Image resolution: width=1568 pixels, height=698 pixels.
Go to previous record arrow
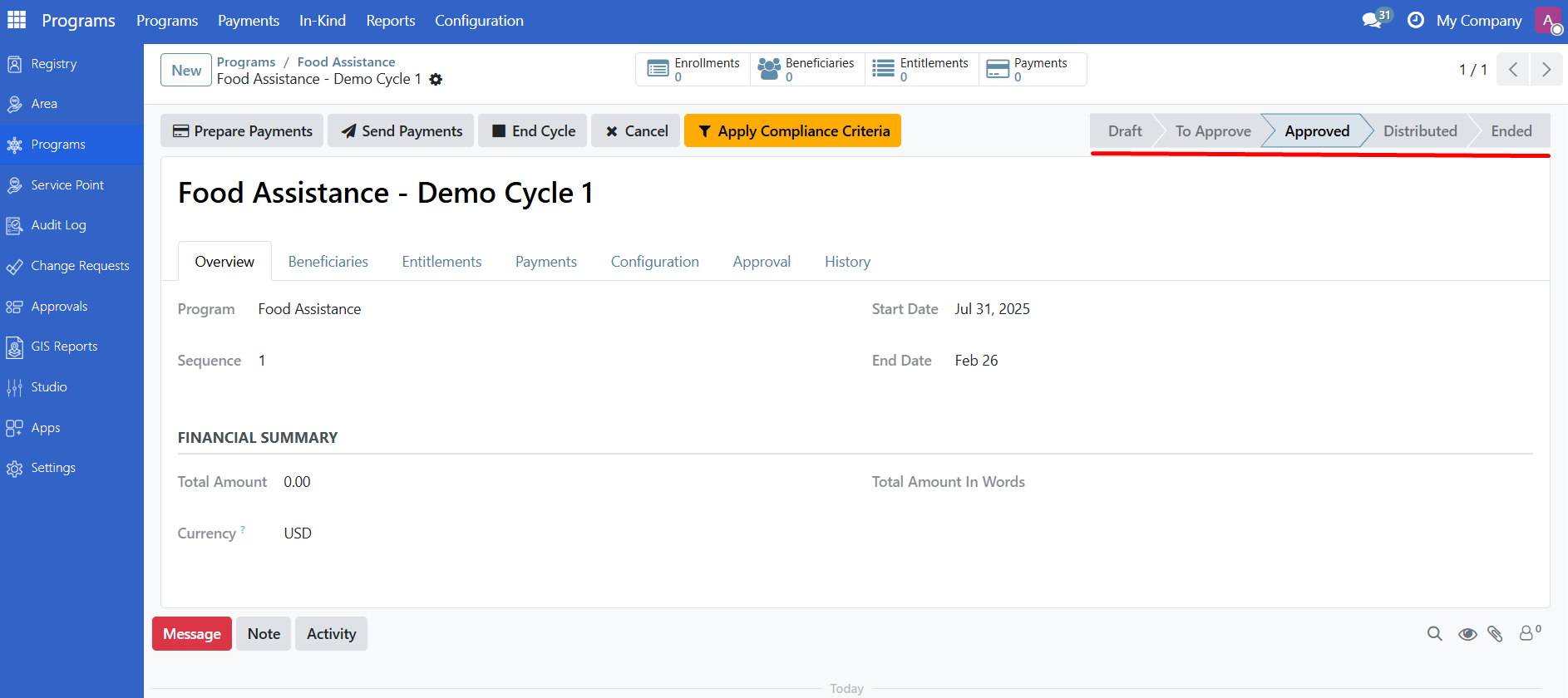(1513, 70)
